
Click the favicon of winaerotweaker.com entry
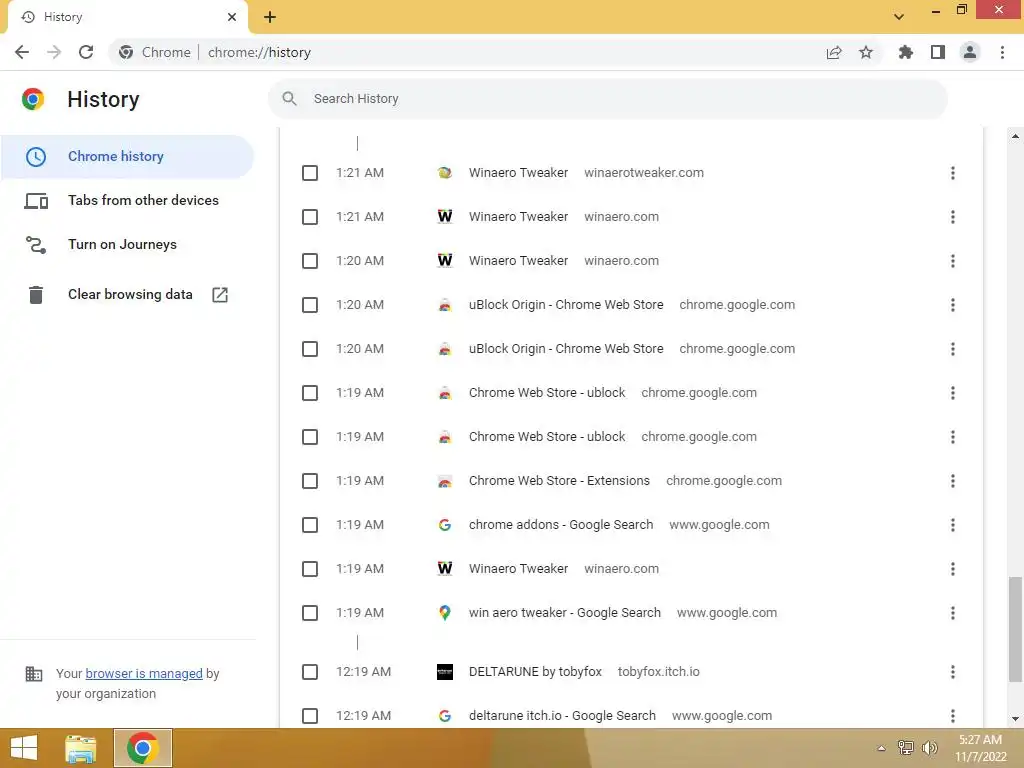click(445, 173)
